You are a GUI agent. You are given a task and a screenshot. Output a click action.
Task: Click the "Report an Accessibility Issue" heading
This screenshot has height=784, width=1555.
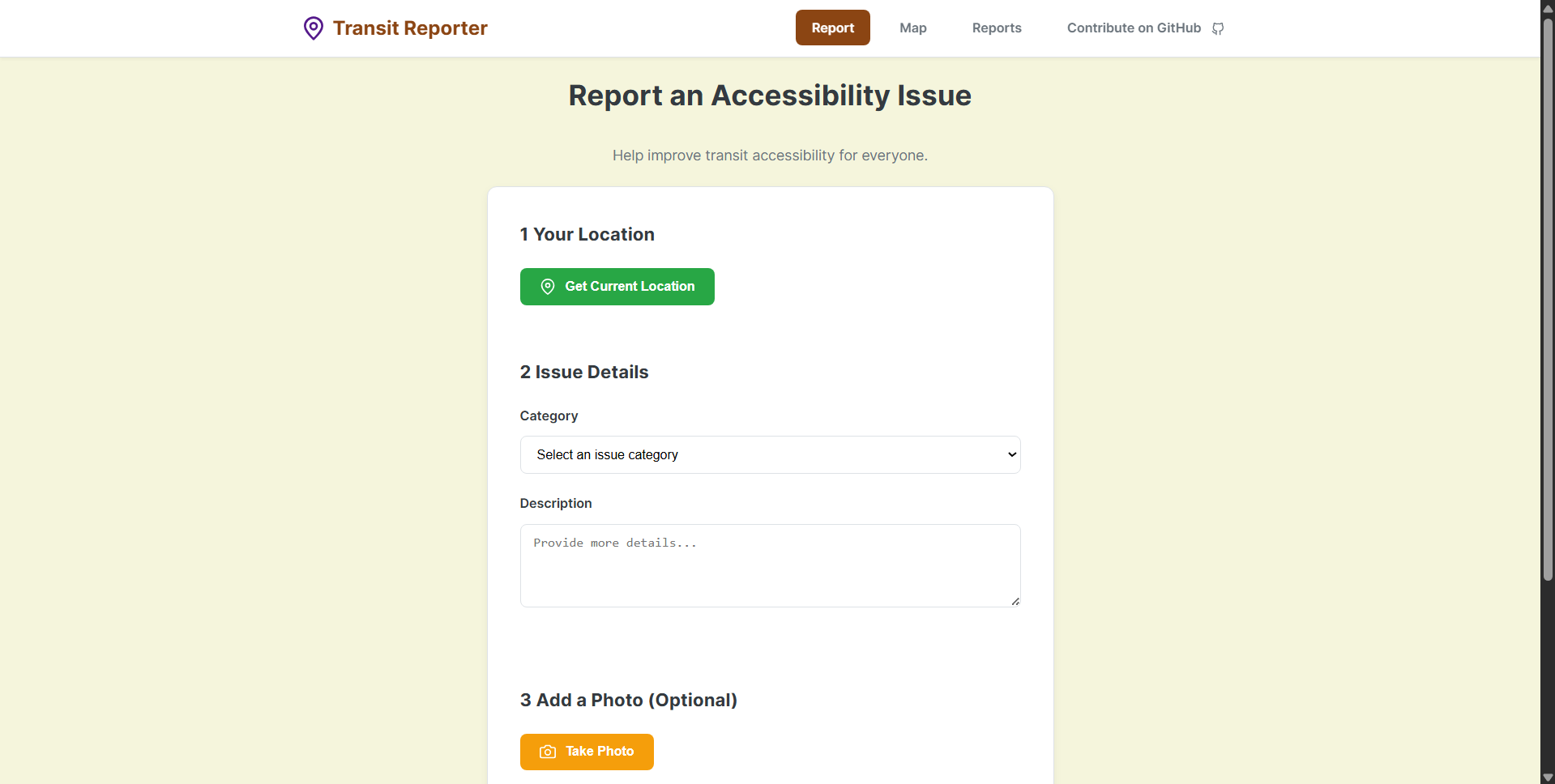coord(770,96)
